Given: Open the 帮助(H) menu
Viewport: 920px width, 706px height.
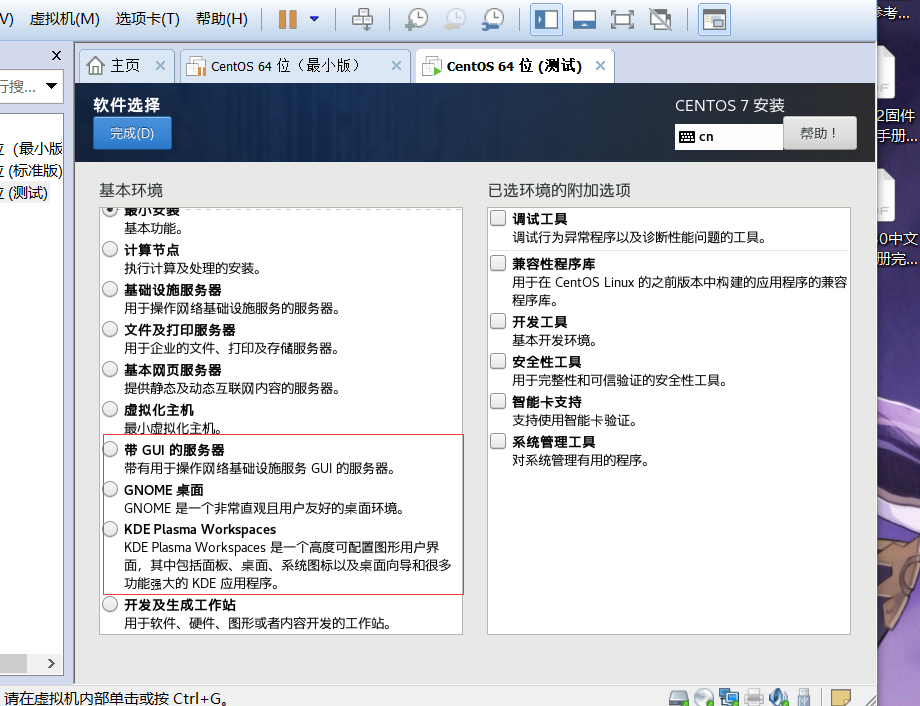Looking at the screenshot, I should coord(222,19).
